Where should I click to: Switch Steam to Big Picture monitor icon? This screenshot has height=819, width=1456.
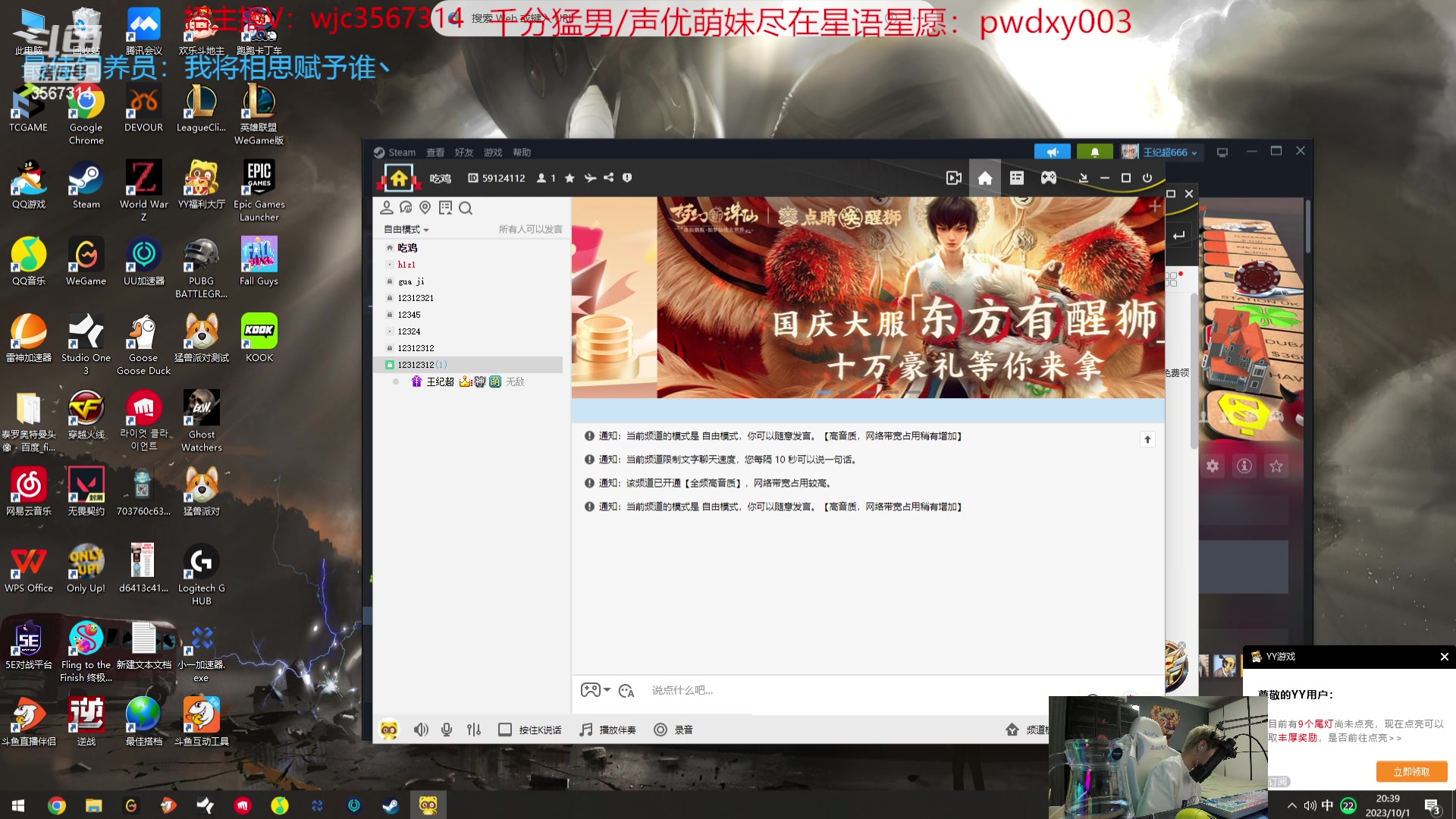[1222, 152]
